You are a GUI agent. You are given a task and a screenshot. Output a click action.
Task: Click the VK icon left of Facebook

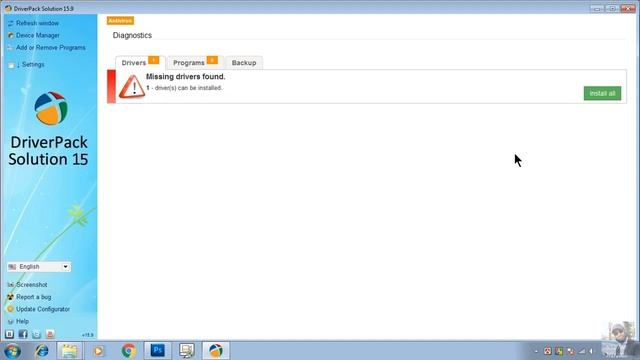point(9,334)
